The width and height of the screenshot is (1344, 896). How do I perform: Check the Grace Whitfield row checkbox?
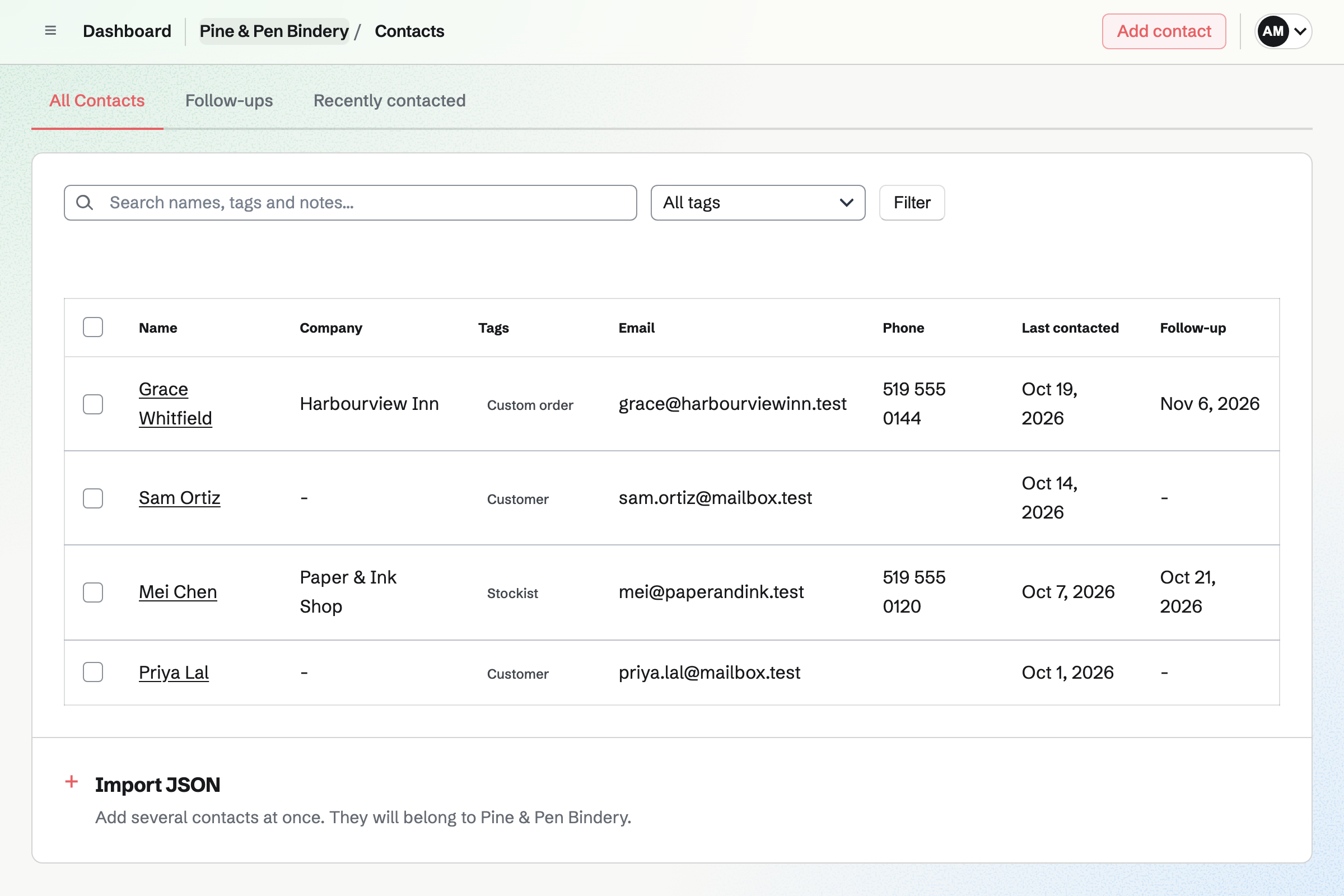click(92, 404)
